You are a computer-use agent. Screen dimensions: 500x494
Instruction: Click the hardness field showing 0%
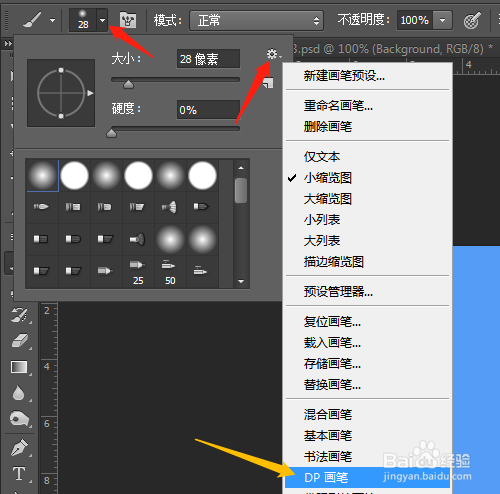tap(208, 110)
